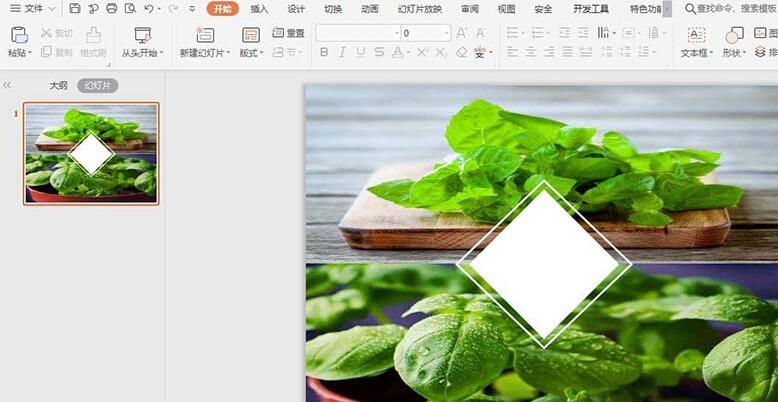Expand the numbered list dropdown

coord(547,33)
